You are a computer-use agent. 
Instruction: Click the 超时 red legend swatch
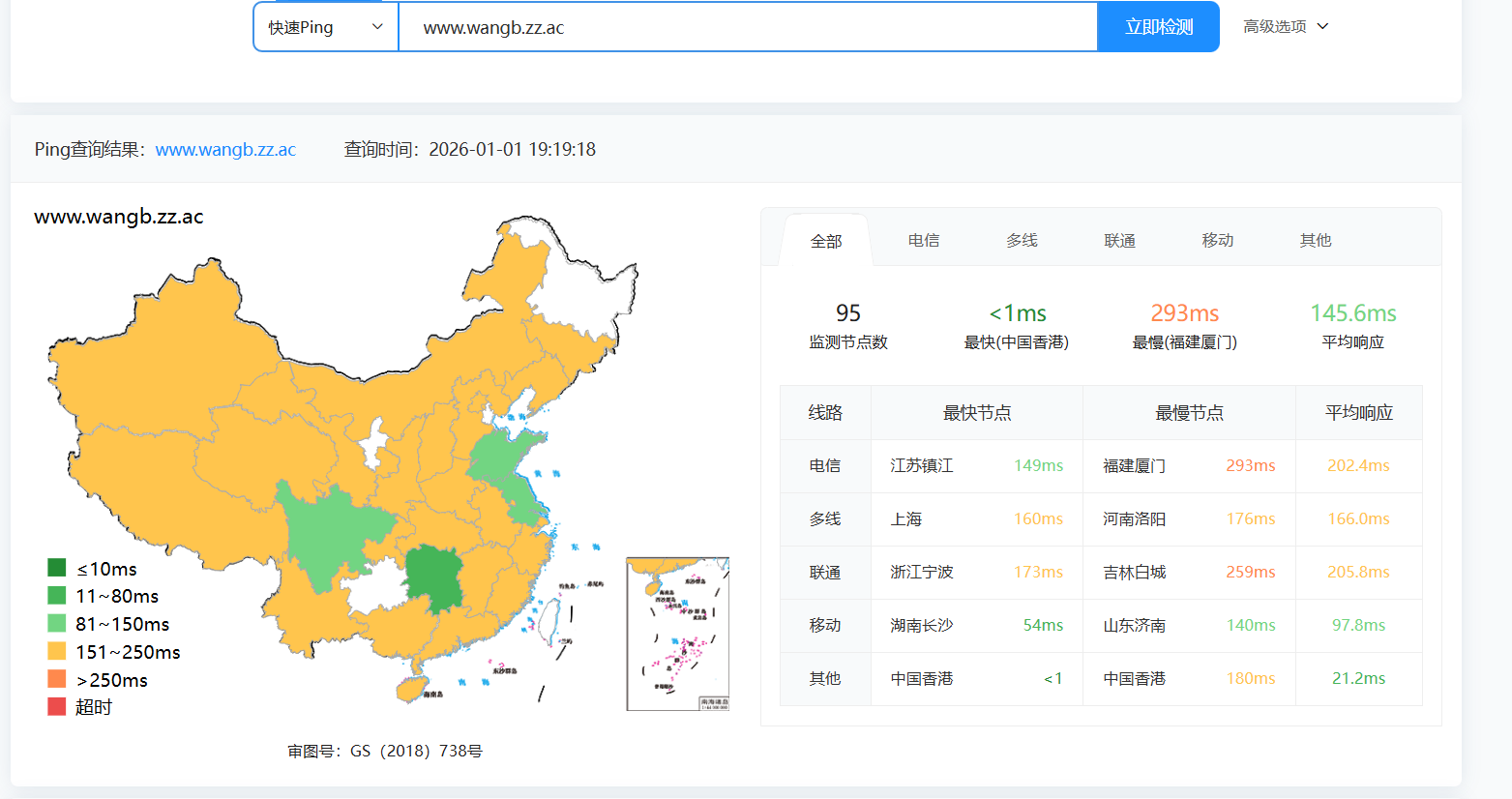pos(57,707)
